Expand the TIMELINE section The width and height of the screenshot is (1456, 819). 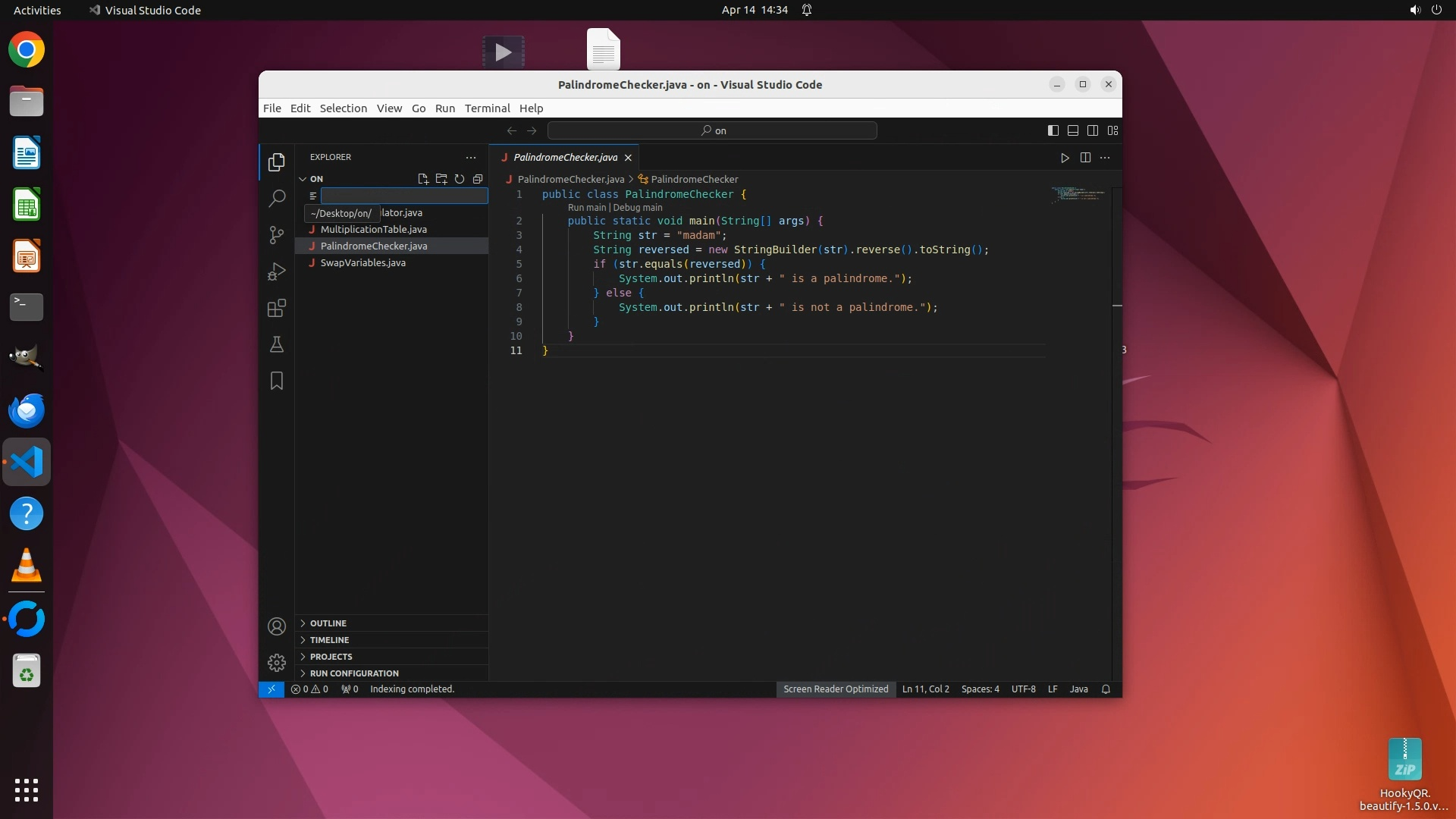coord(329,640)
